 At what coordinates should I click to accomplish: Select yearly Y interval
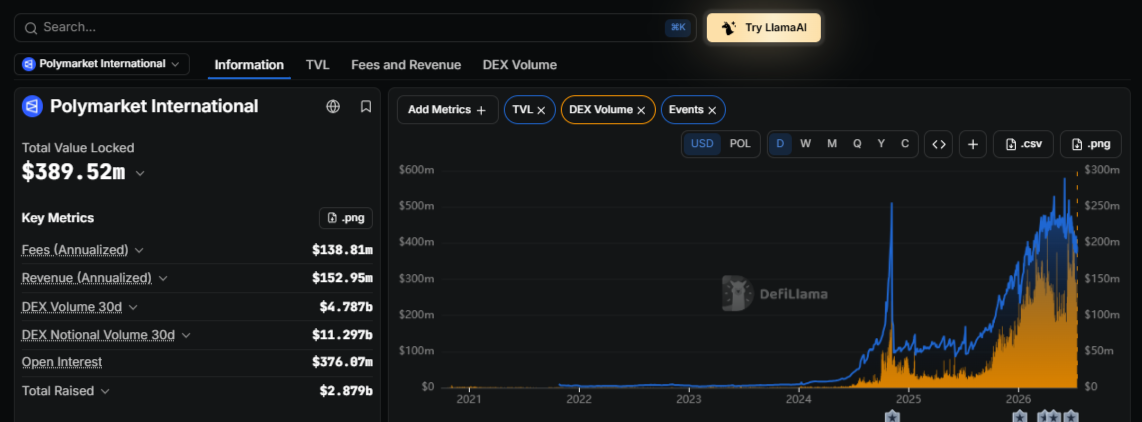[x=881, y=144]
